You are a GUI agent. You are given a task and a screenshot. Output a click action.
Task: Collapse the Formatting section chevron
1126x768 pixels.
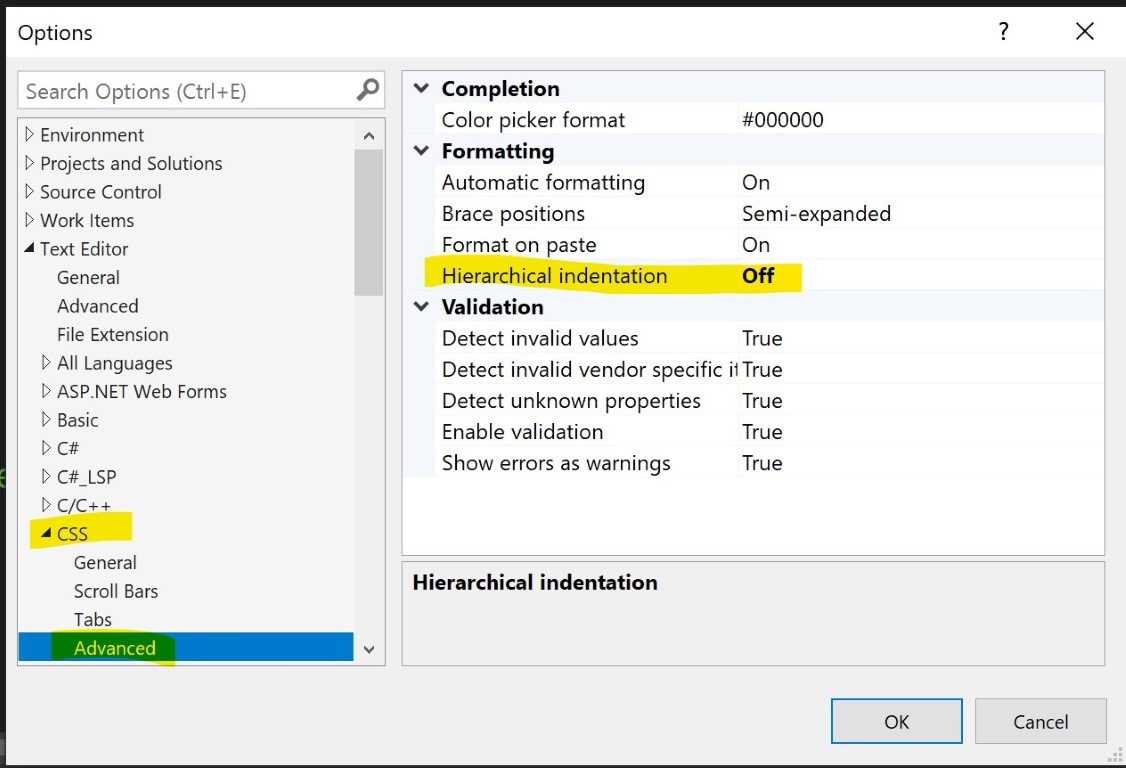click(x=421, y=151)
